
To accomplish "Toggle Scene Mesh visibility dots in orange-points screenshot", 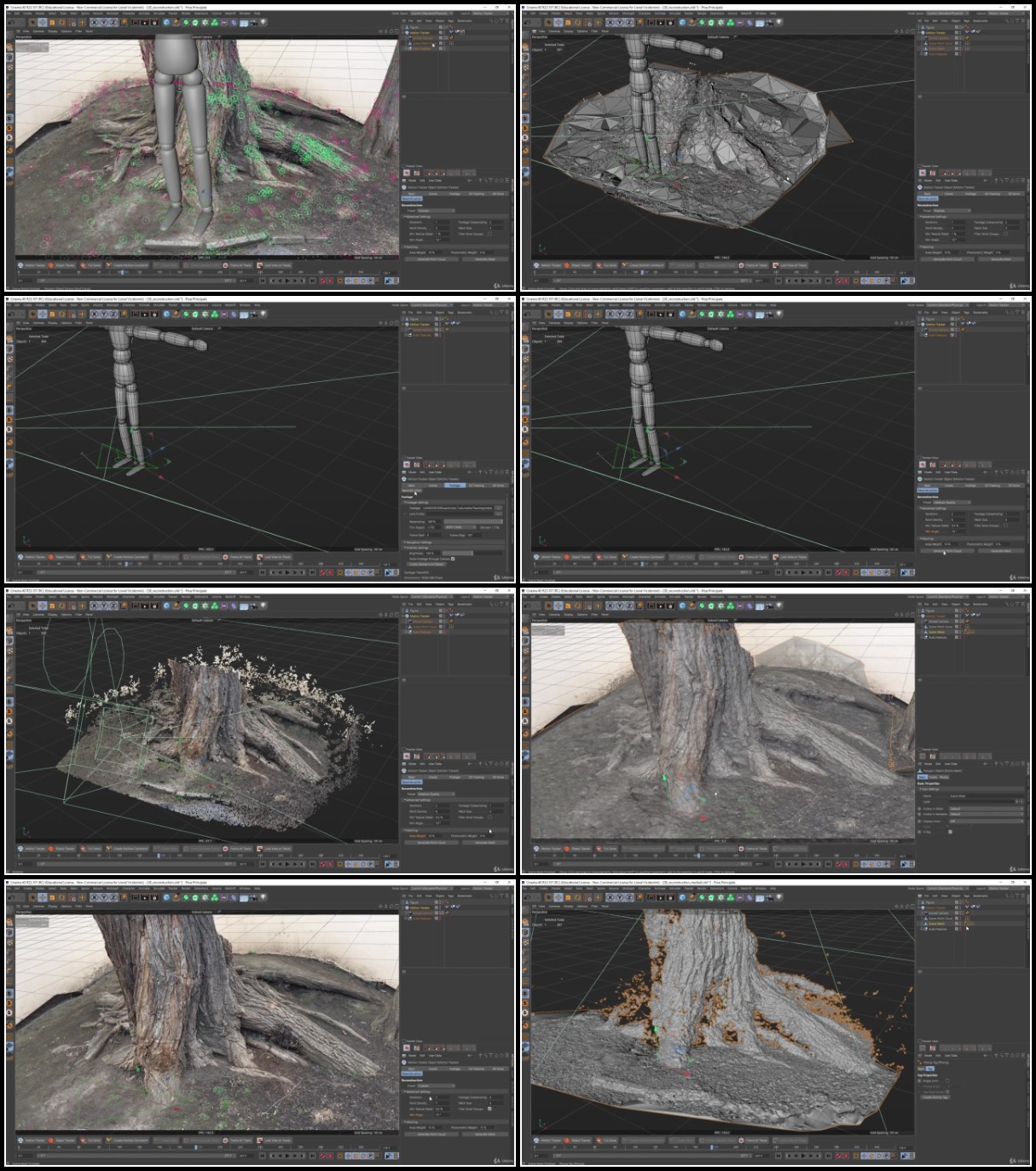I will 960,924.
